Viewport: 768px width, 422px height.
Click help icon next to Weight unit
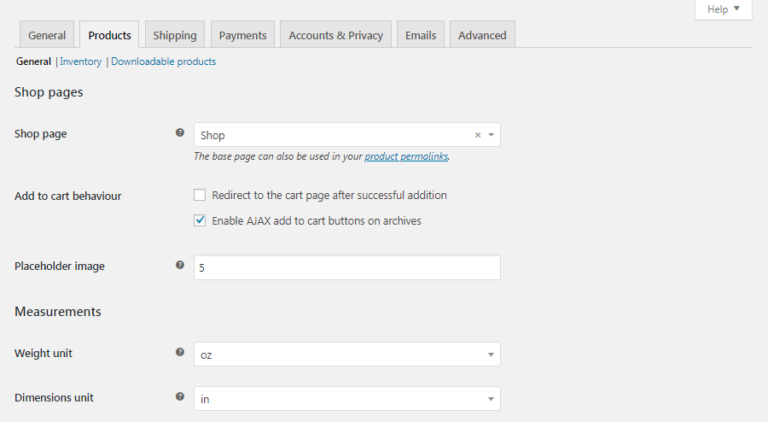click(180, 352)
